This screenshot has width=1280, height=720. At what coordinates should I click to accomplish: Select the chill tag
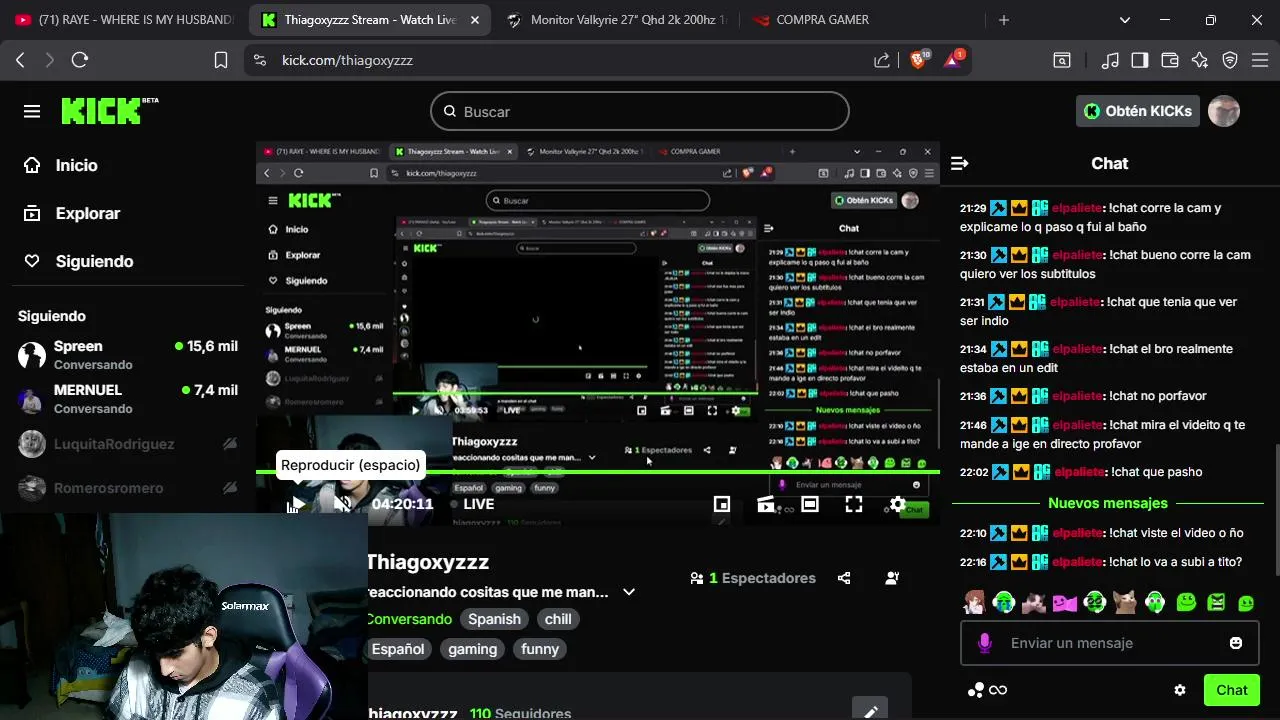pos(558,619)
